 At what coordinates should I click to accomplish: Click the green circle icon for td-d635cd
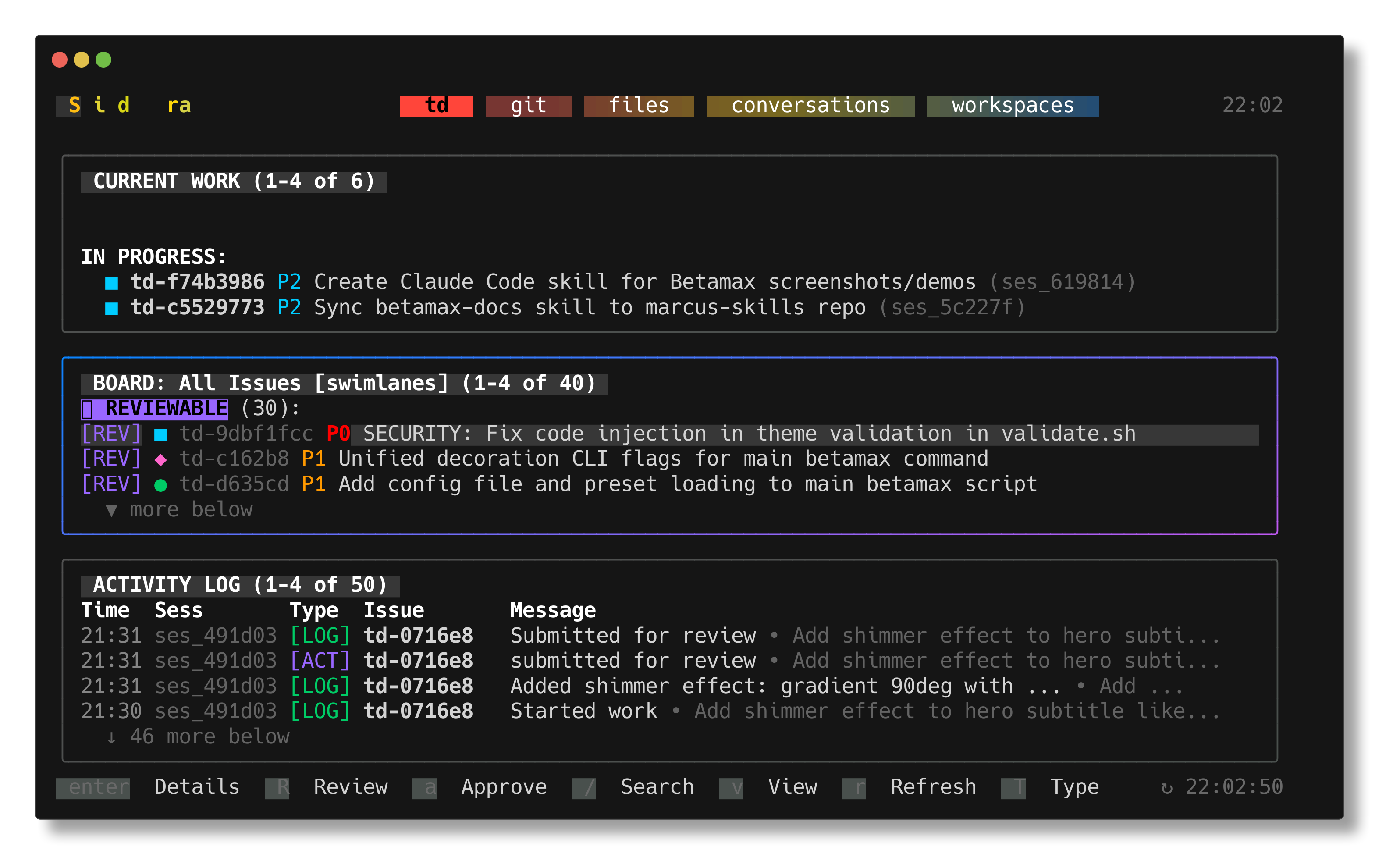tap(161, 486)
